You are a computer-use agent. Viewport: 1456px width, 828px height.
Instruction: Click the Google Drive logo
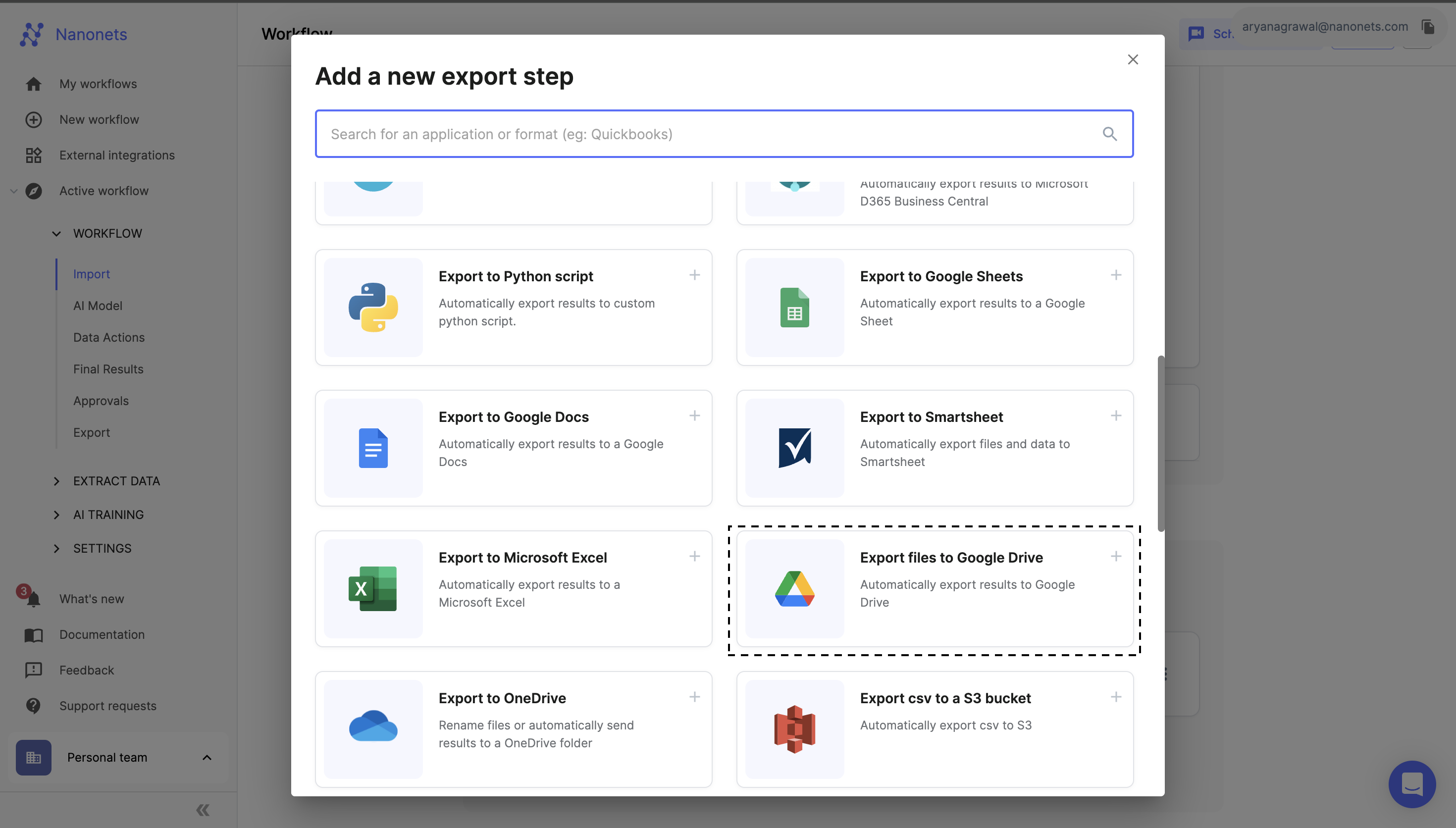click(x=794, y=589)
